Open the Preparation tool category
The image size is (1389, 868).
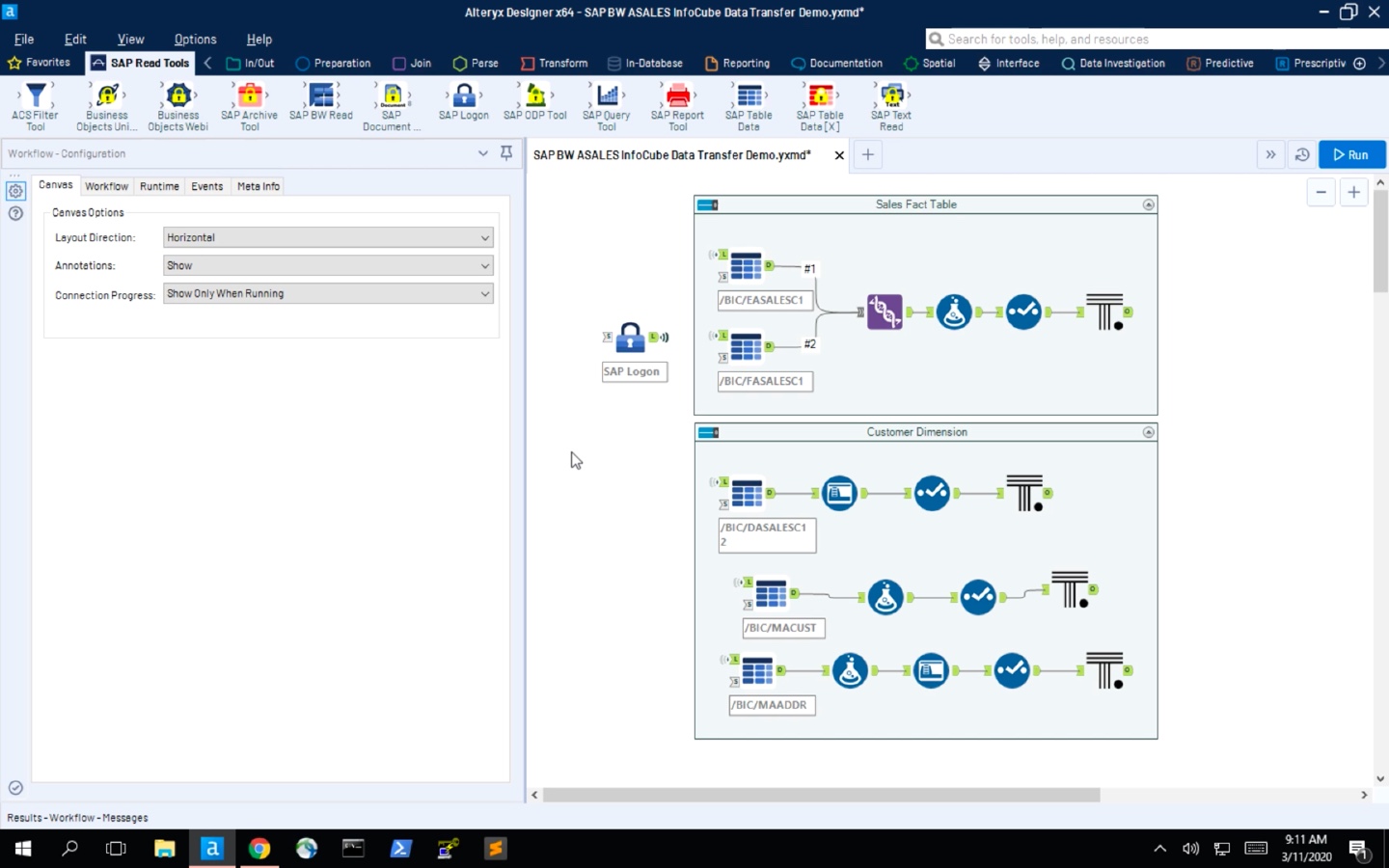[x=333, y=64]
